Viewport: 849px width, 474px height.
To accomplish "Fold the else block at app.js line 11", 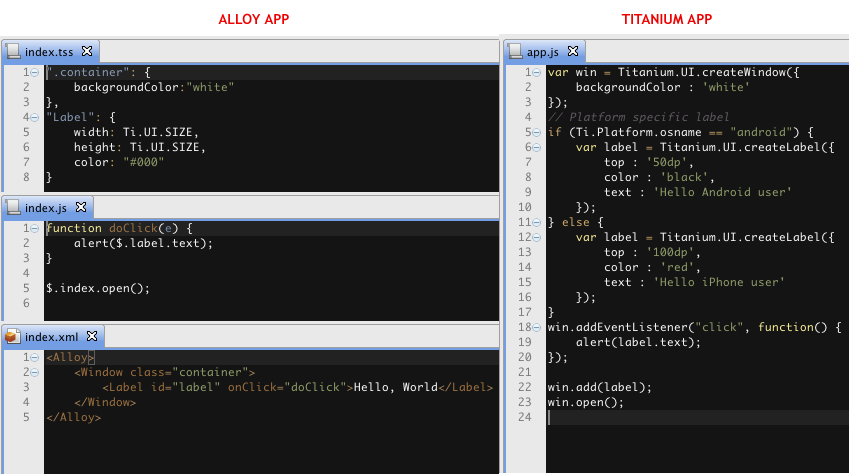I will tap(537, 223).
